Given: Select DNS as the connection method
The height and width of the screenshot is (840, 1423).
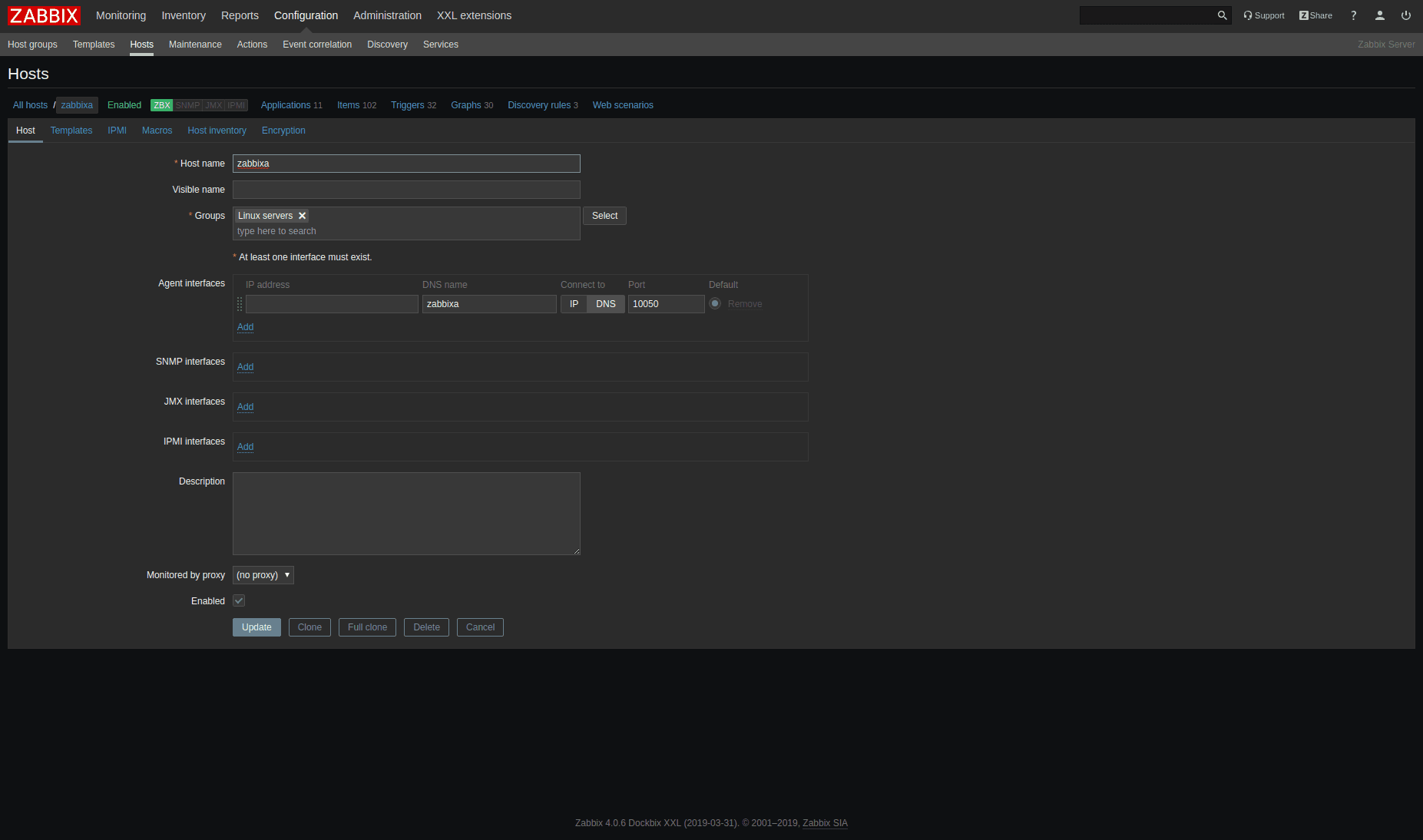Looking at the screenshot, I should tap(606, 304).
